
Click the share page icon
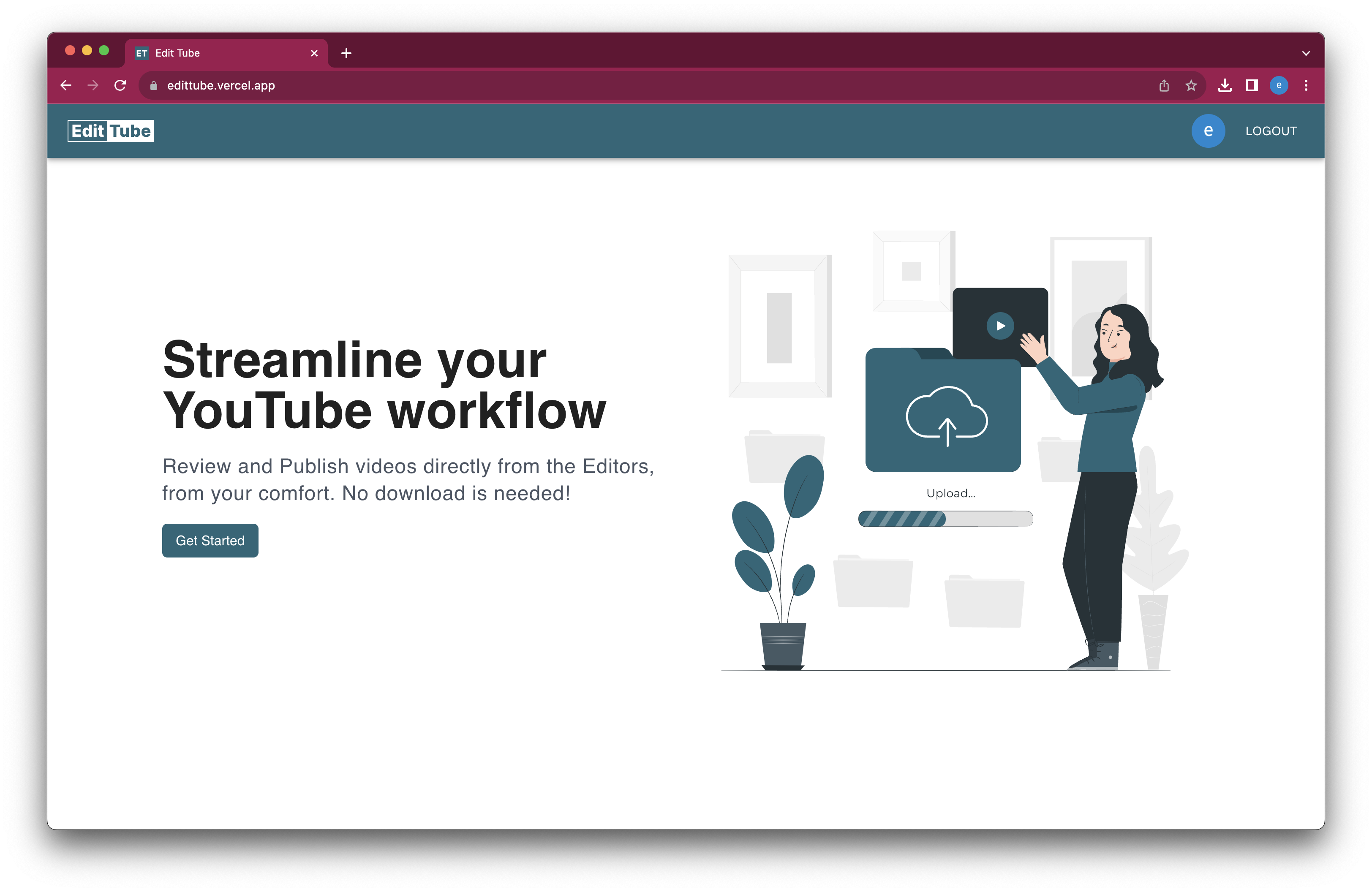[x=1164, y=85]
